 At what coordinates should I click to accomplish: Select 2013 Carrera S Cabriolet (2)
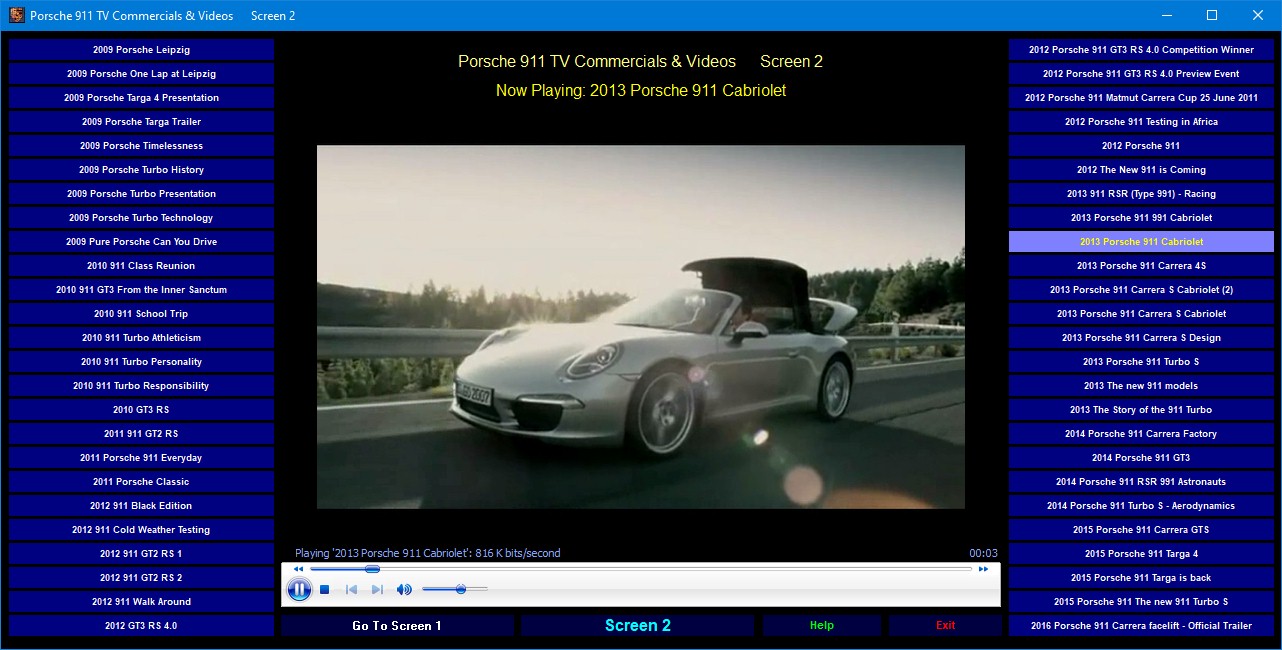click(x=1141, y=290)
